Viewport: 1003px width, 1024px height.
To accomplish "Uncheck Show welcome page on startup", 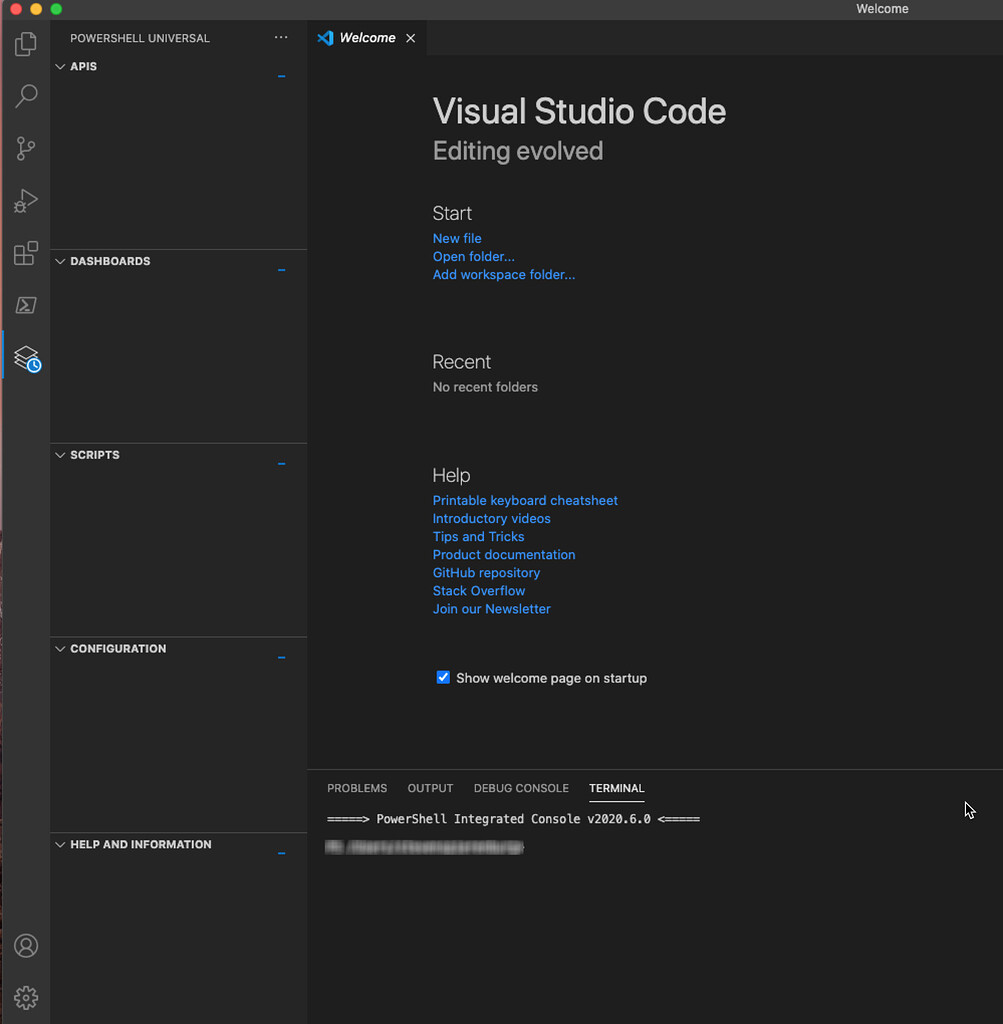I will [442, 677].
